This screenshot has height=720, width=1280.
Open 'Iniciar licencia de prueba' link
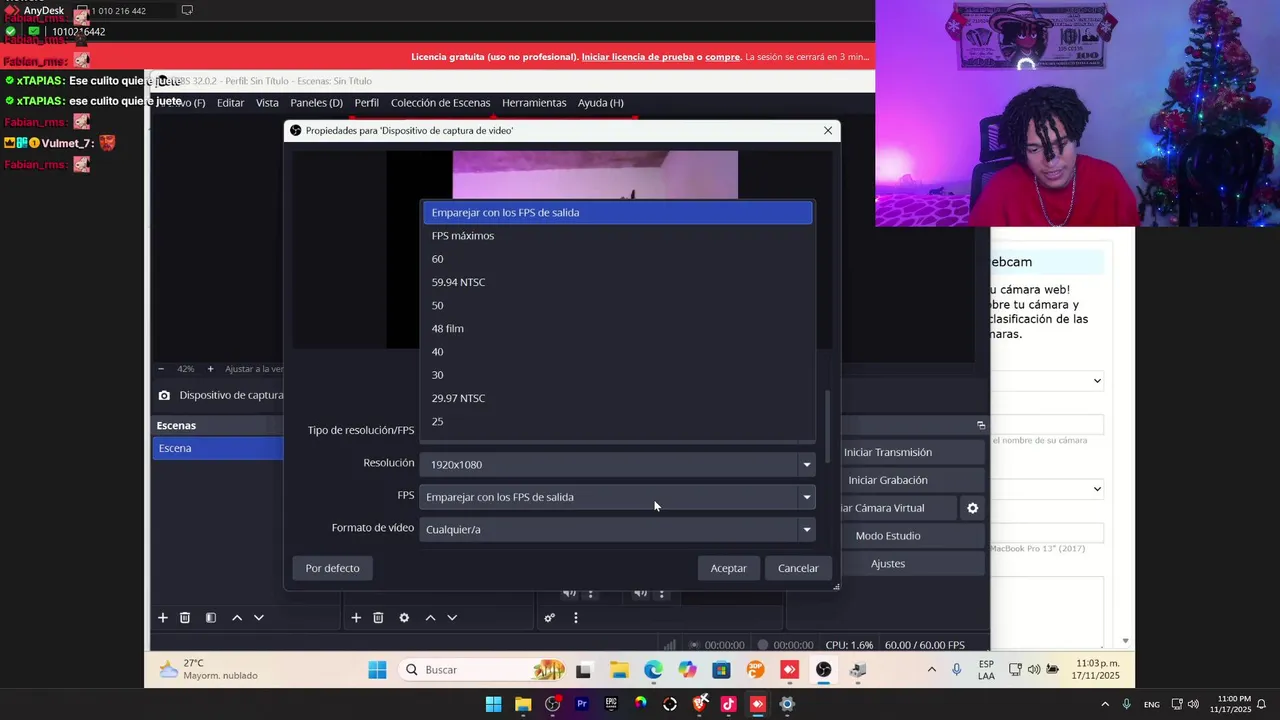(638, 57)
